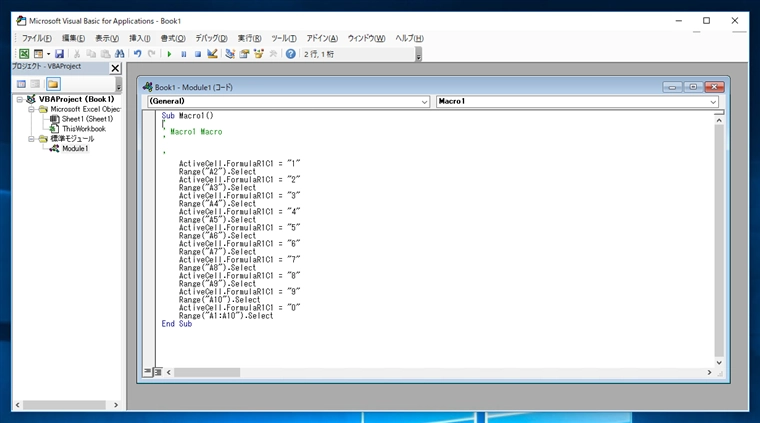
Task: Collapse the VBAProject (Book1) node
Action: [x=20, y=99]
